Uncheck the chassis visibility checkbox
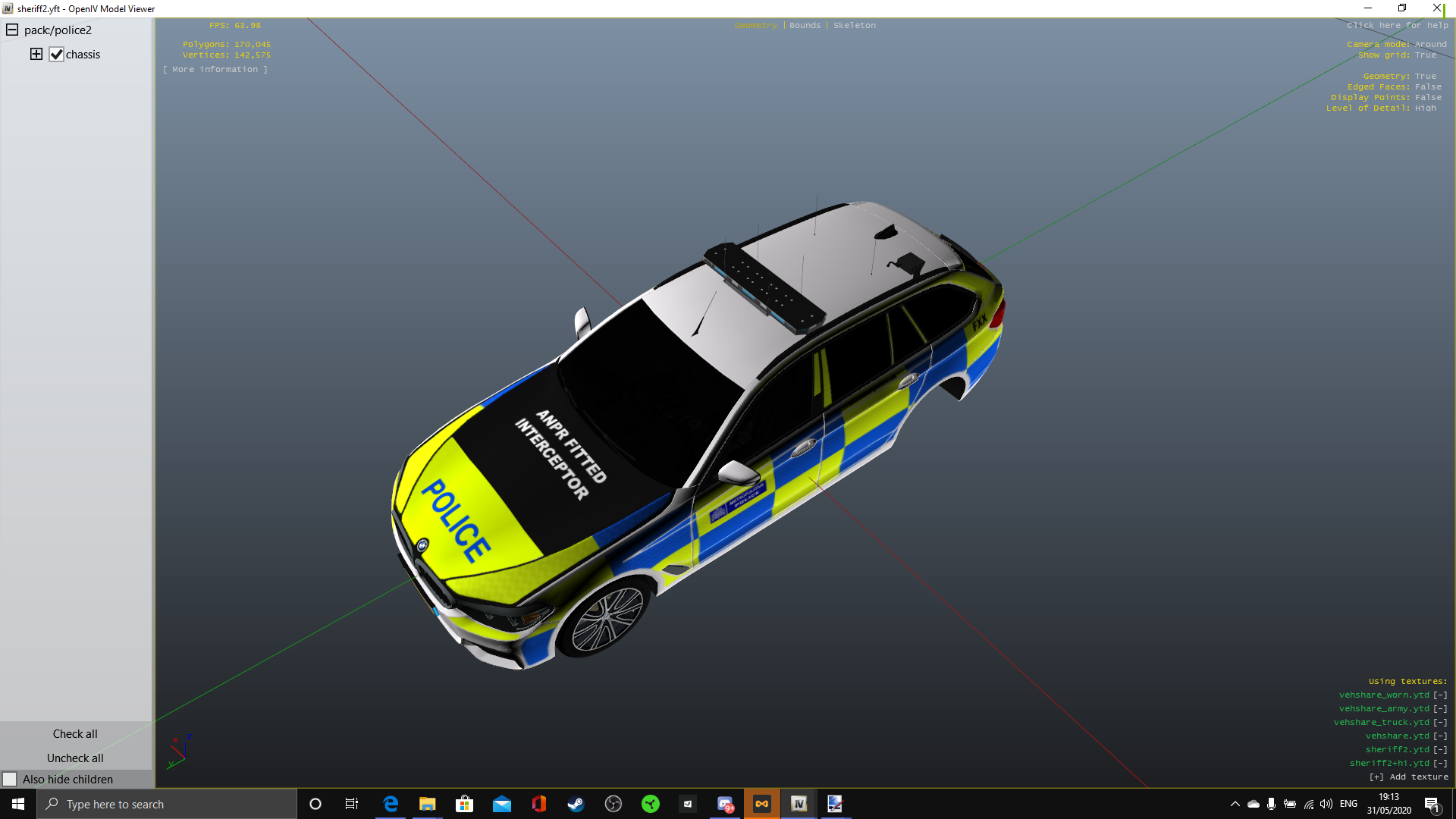 [x=56, y=55]
